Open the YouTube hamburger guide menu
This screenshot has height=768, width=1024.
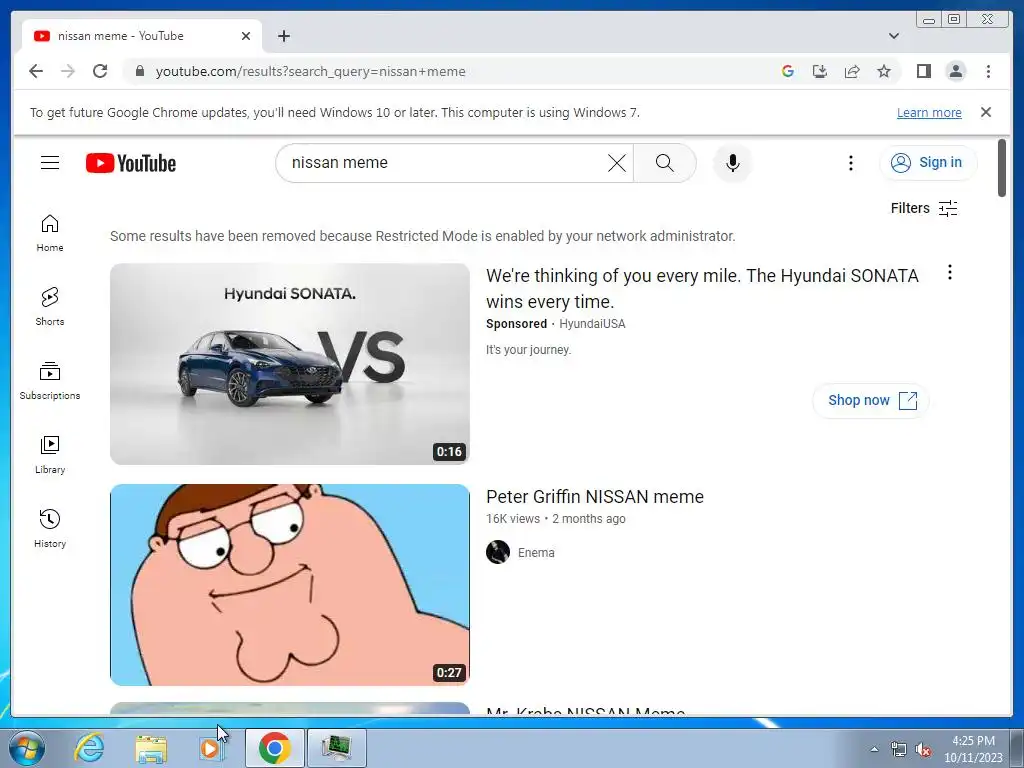click(x=50, y=163)
